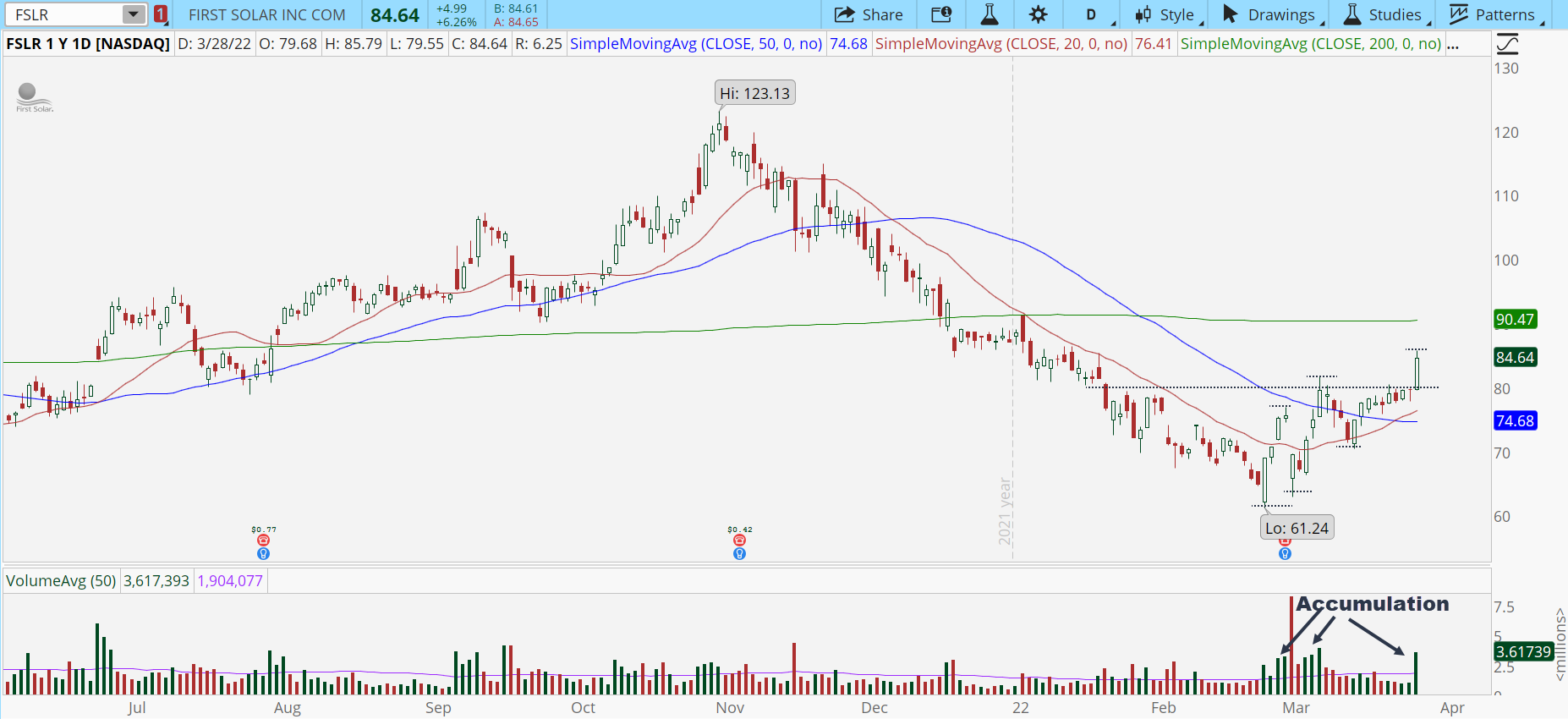Screen dimensions: 1568x719
Task: Click the Mar label on the time axis
Action: click(x=1296, y=708)
